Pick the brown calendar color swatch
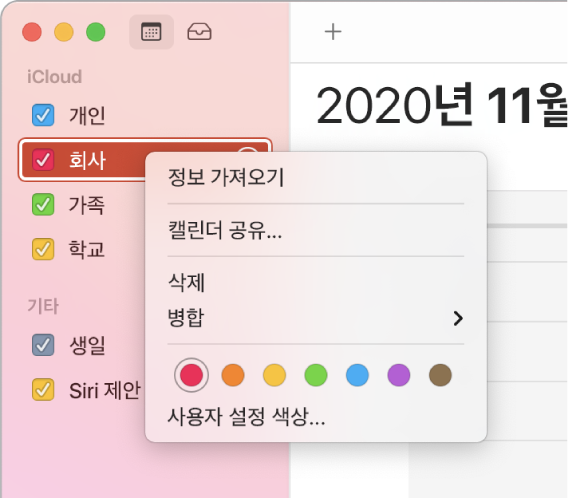This screenshot has height=500, width=569. click(x=440, y=375)
